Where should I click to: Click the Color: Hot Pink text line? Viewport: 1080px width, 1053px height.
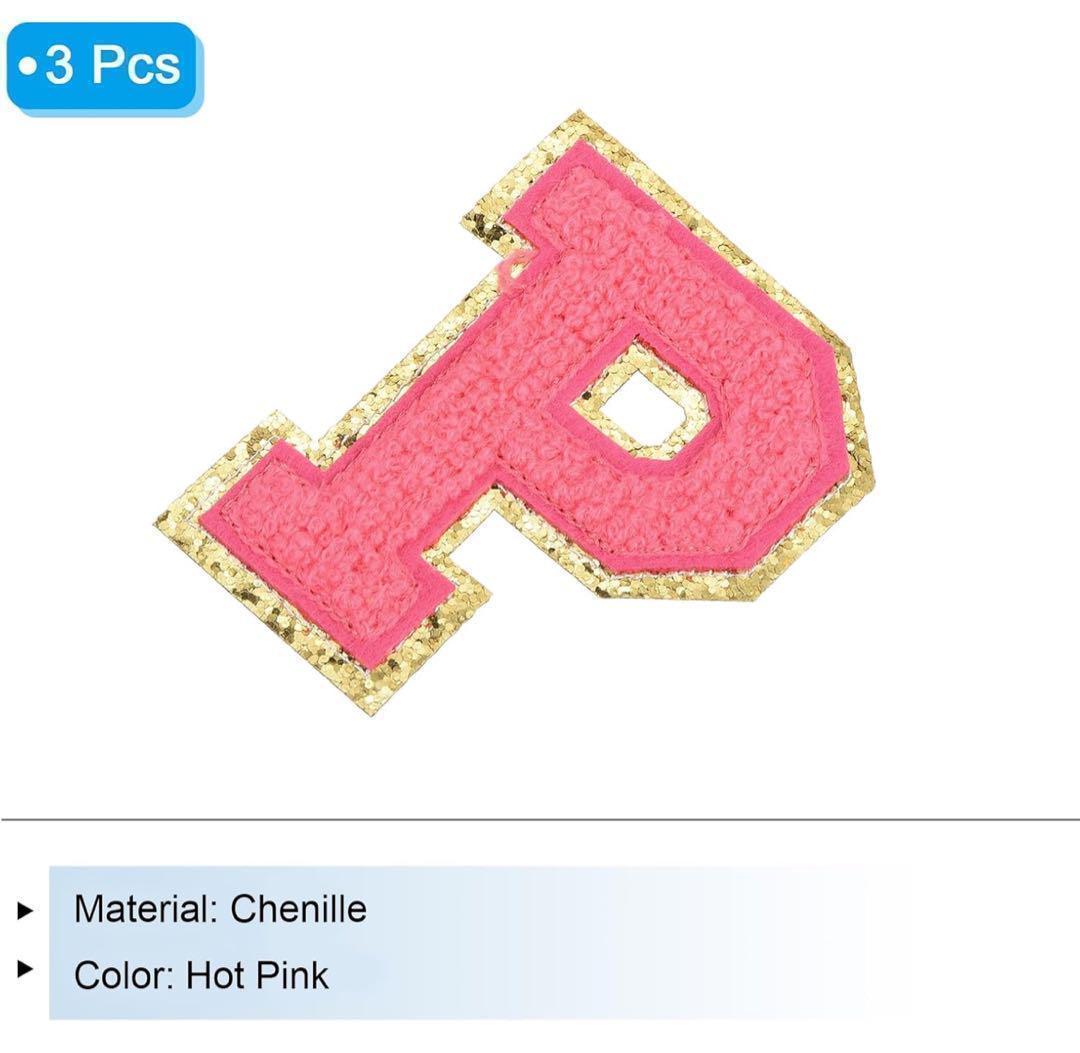click(x=201, y=975)
